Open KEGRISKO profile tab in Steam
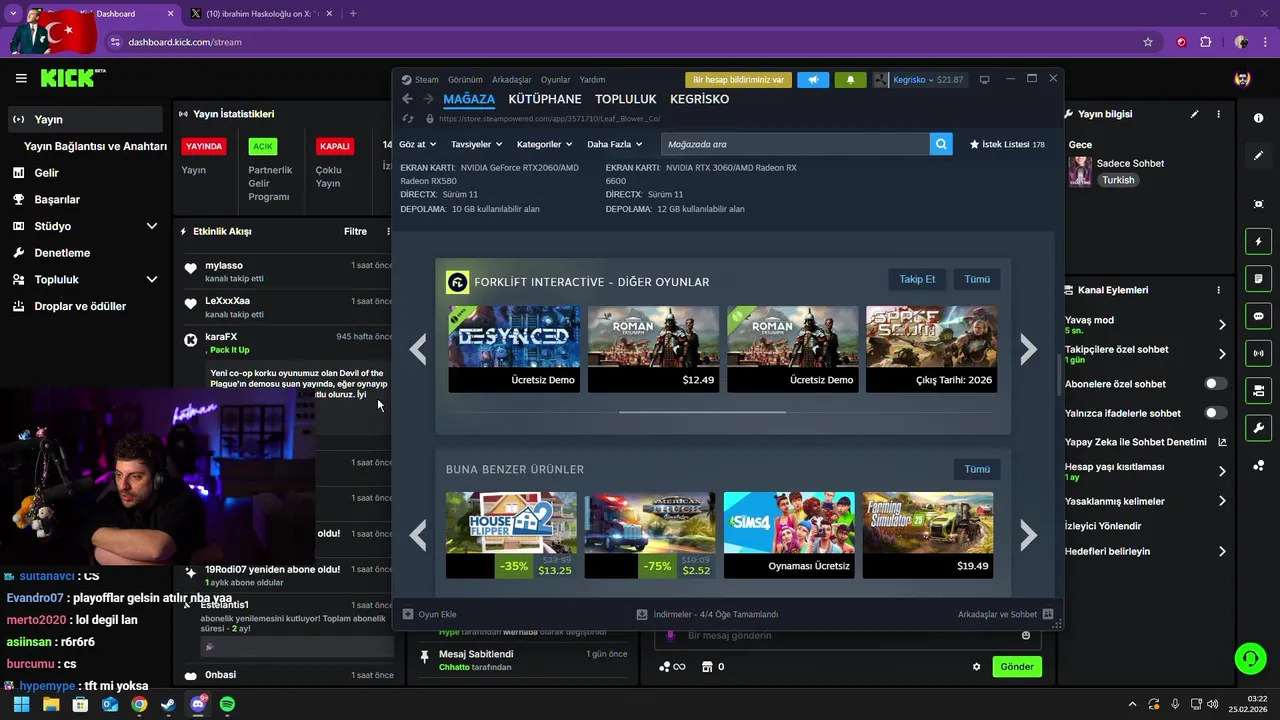 coord(699,99)
